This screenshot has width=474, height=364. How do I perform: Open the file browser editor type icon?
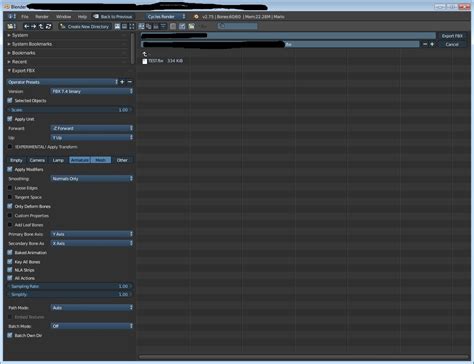12,26
